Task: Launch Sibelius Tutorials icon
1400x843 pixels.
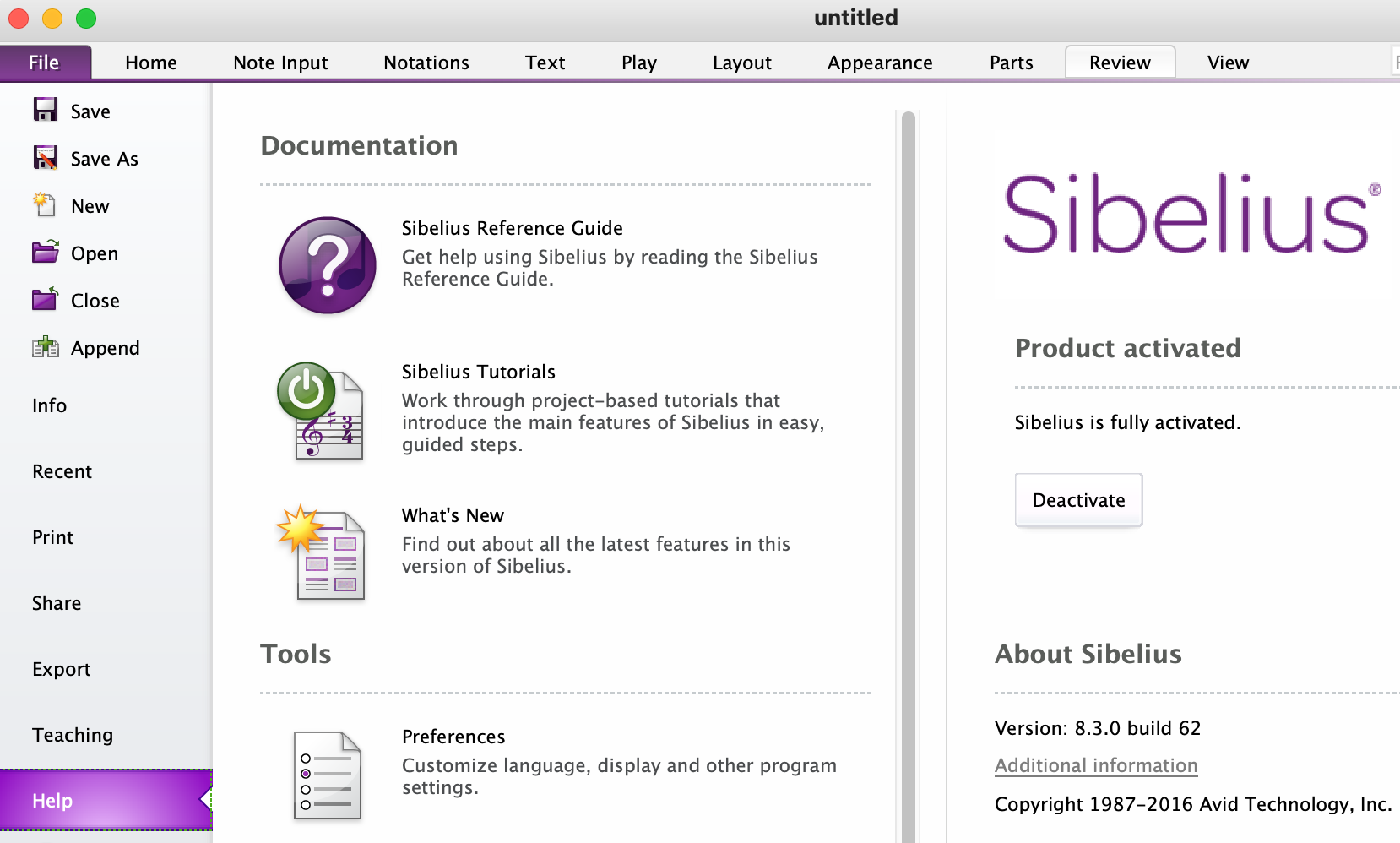Action: click(322, 411)
